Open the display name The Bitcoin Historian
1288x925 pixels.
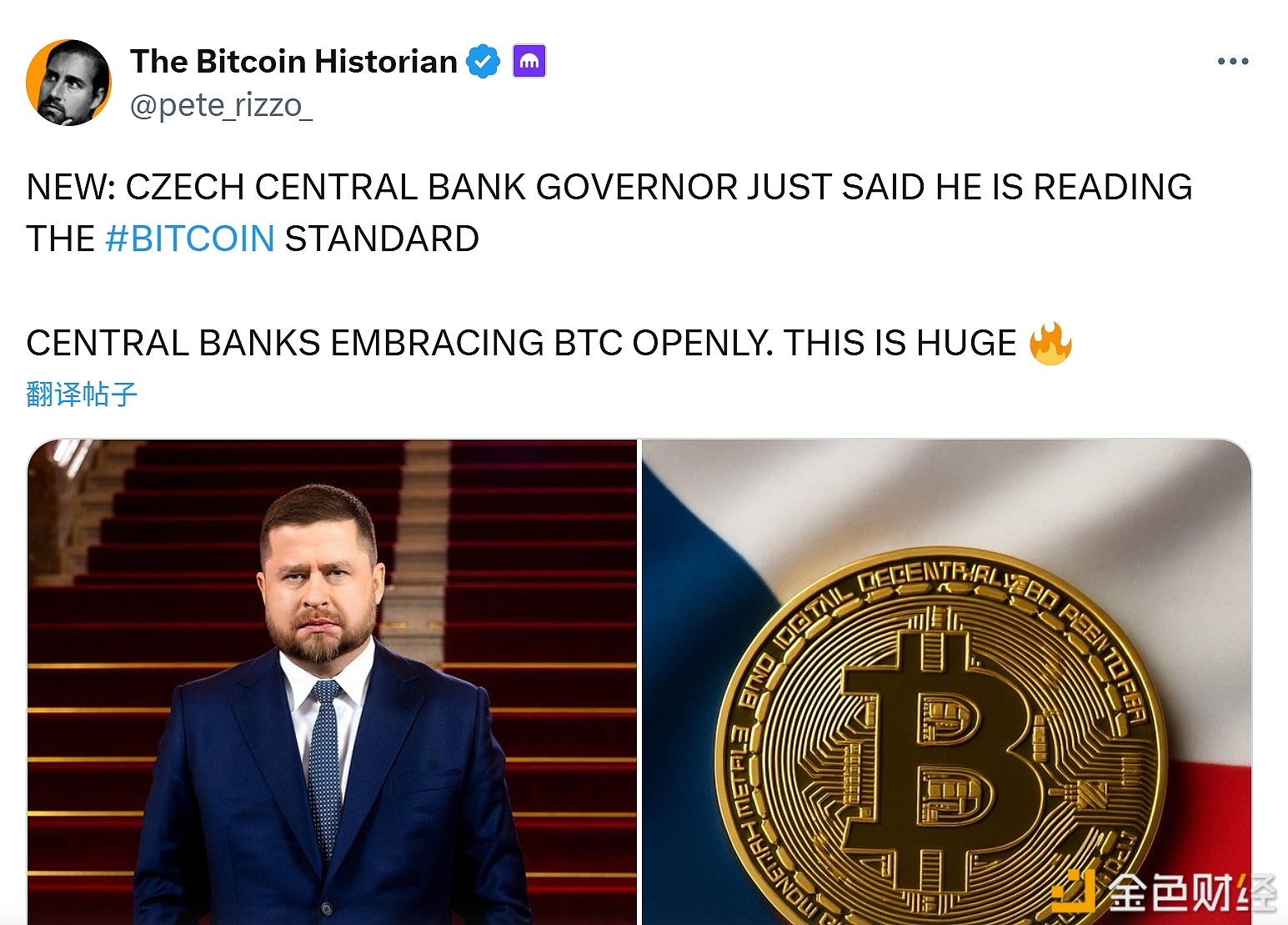click(x=293, y=62)
